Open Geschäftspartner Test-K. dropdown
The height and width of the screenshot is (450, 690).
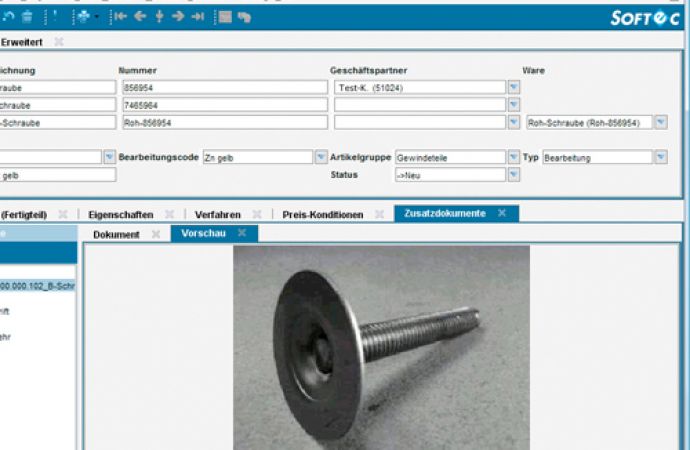tap(513, 87)
